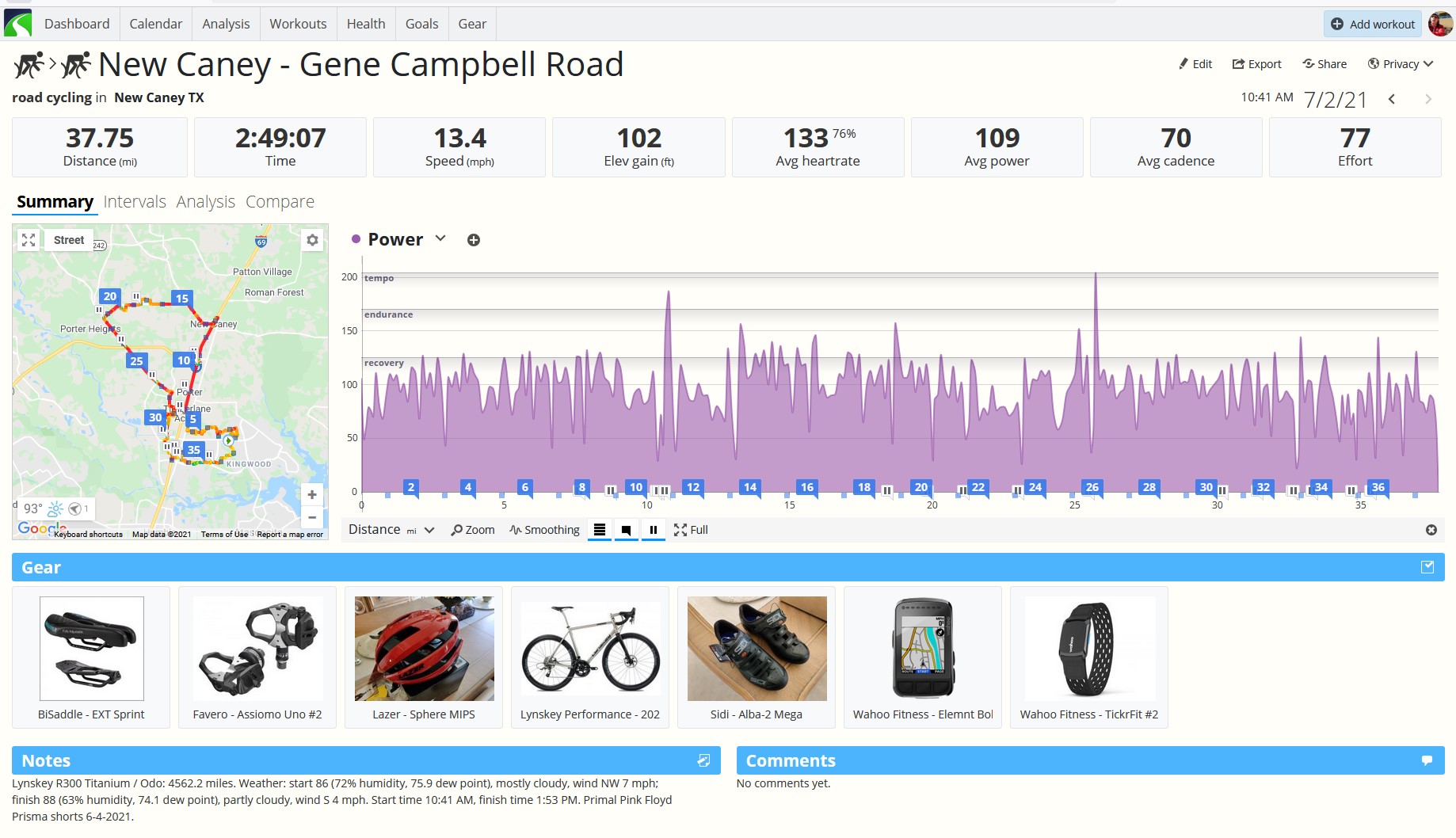Open map settings gear icon

[x=312, y=240]
